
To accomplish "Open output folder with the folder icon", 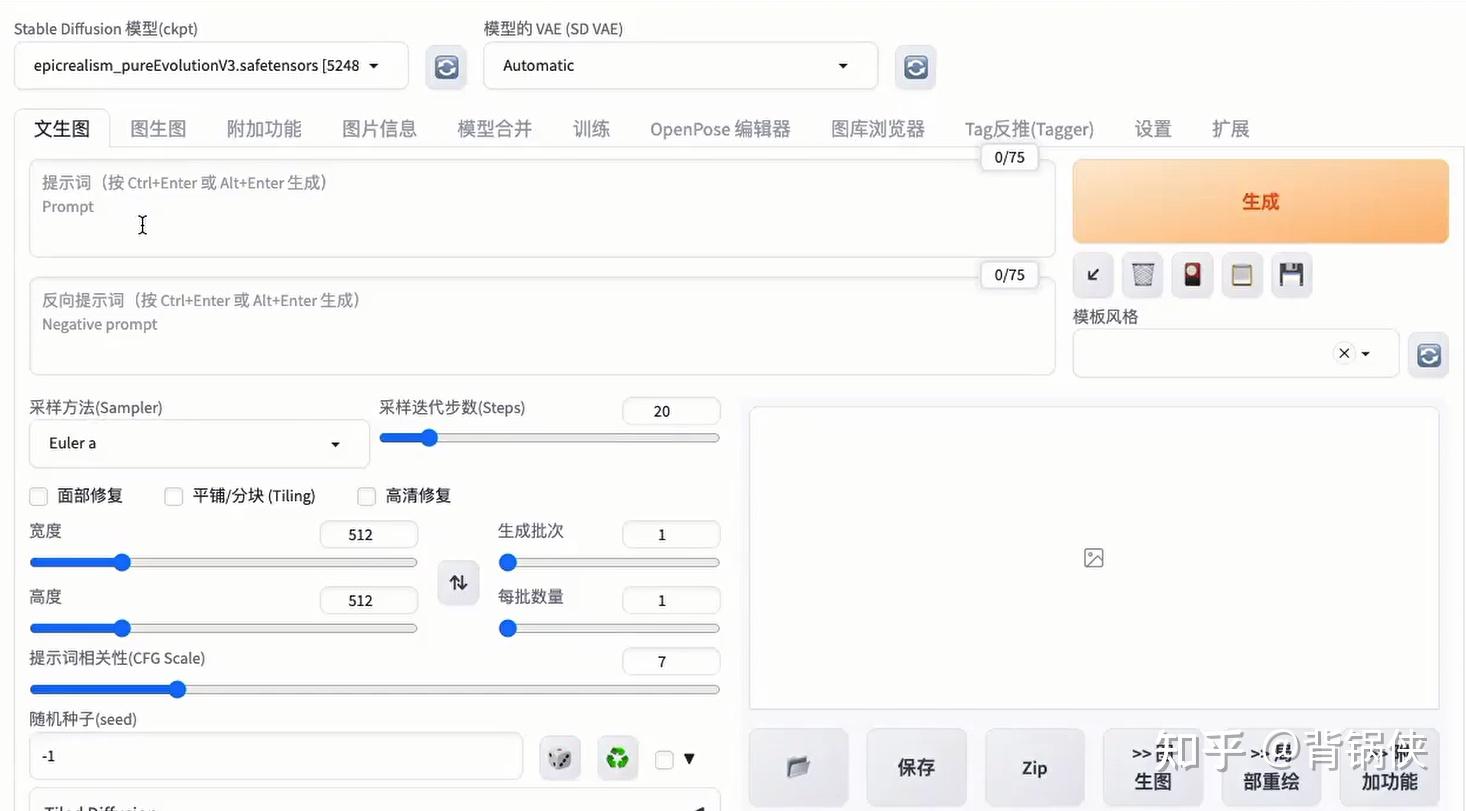I will [797, 767].
